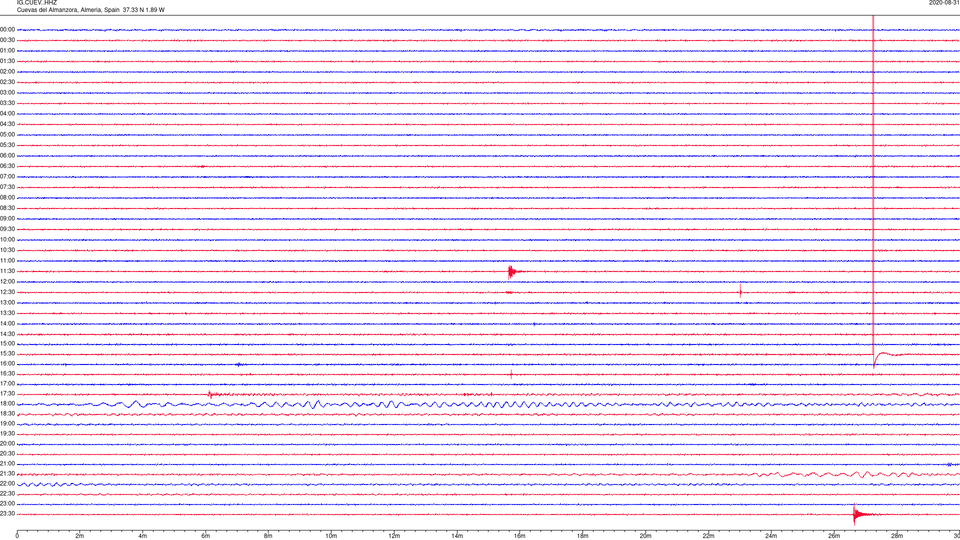Click the 12:00 time label

7,282
